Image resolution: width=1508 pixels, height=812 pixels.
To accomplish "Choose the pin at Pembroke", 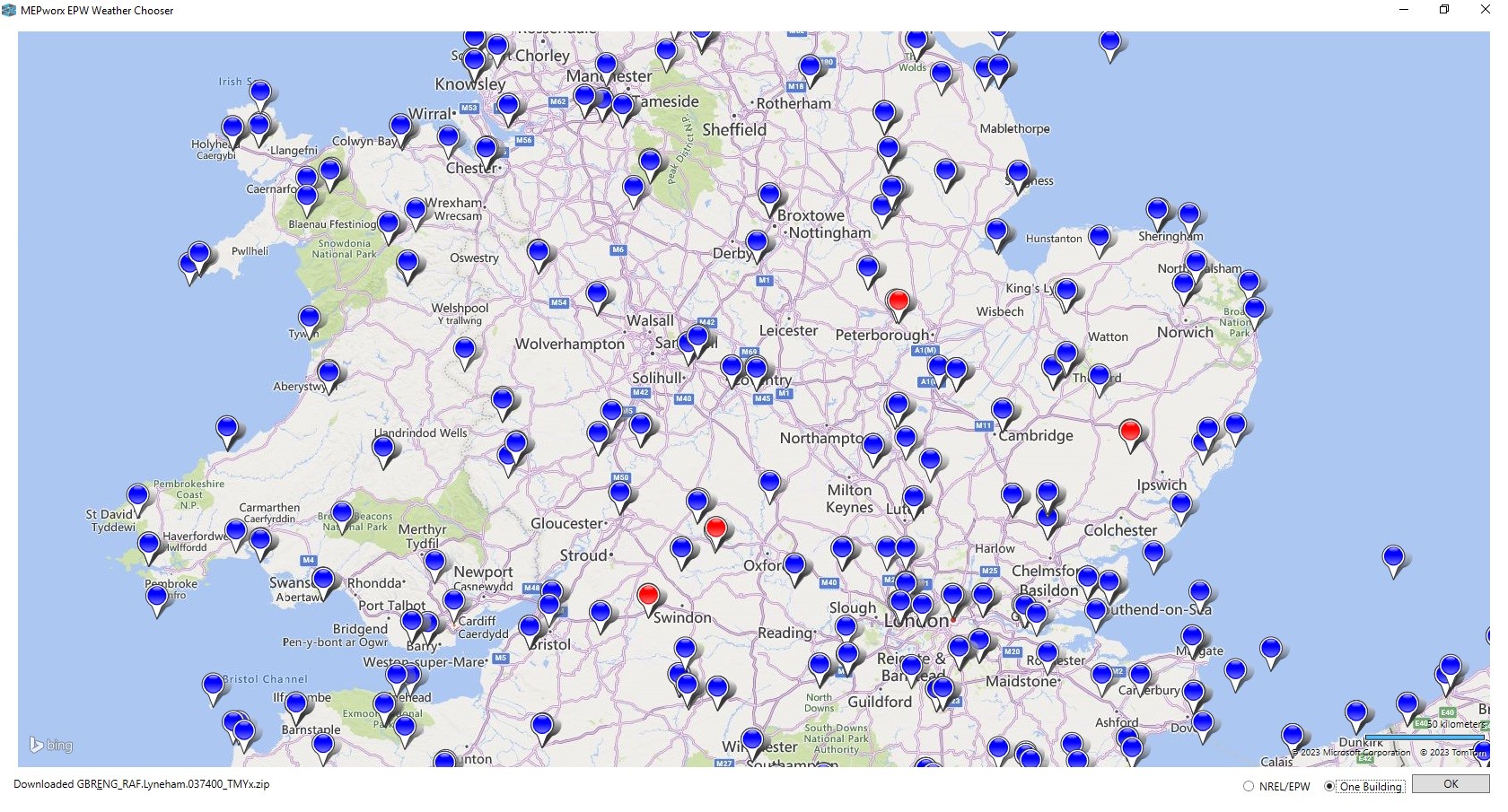I will [157, 600].
